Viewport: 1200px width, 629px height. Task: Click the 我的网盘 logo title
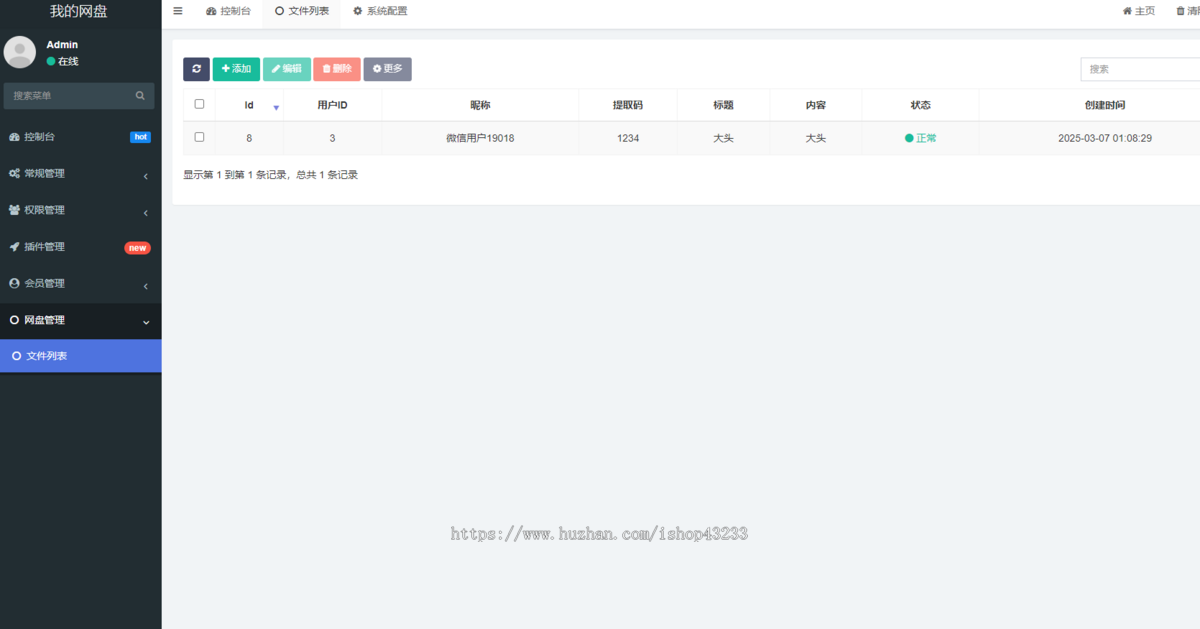[79, 11]
